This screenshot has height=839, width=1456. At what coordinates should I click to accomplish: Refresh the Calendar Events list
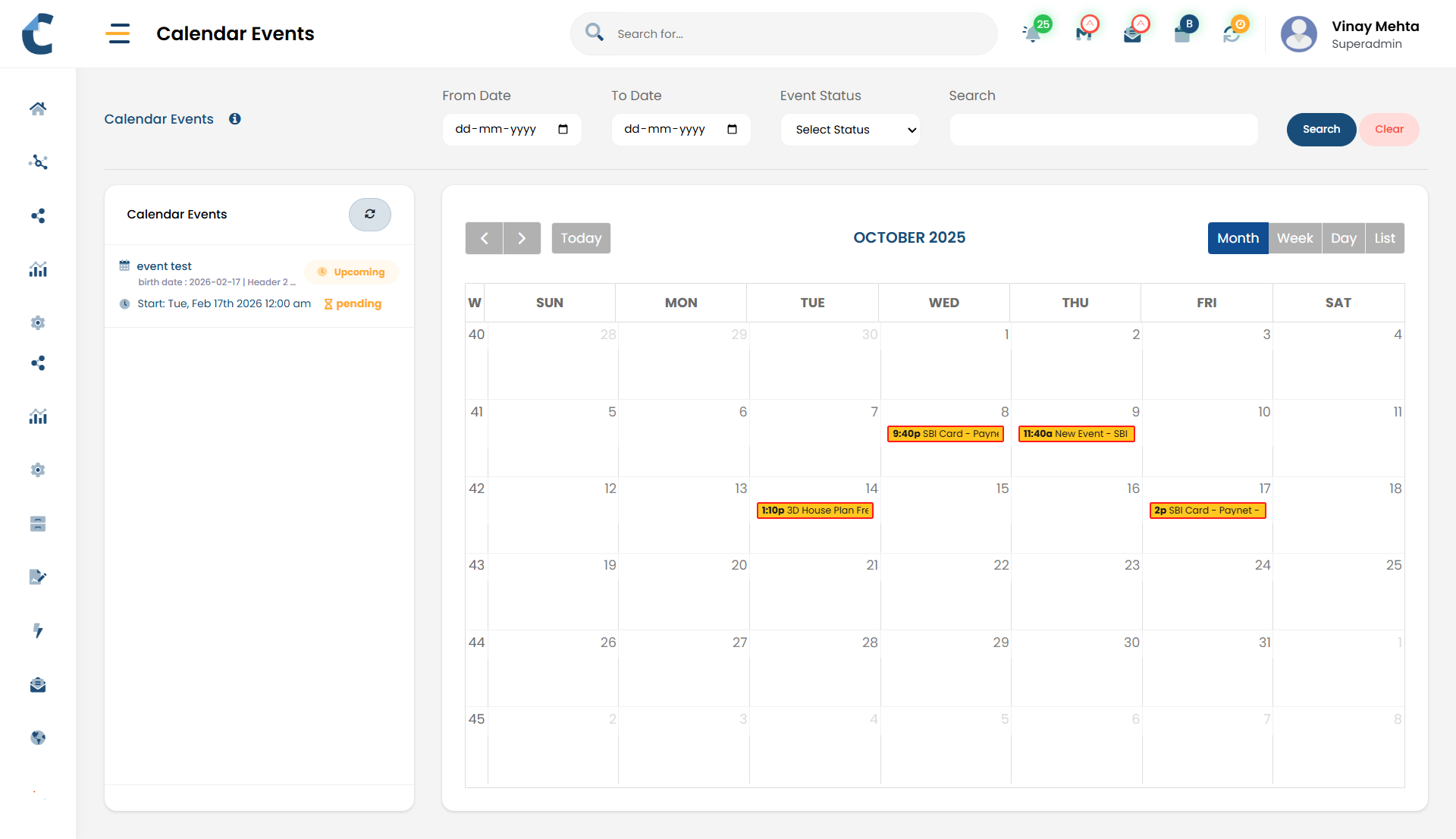point(369,215)
